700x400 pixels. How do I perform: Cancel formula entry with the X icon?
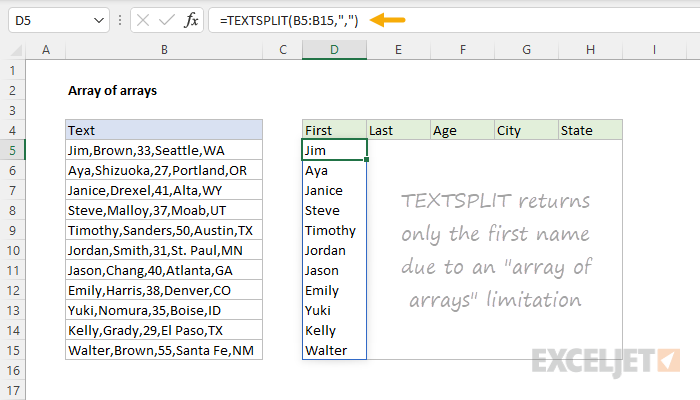click(143, 20)
